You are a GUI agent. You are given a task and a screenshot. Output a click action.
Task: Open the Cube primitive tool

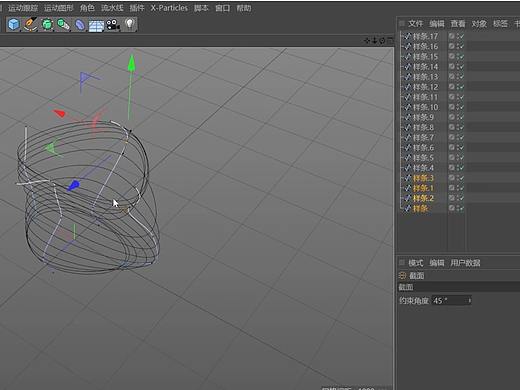[x=14, y=24]
